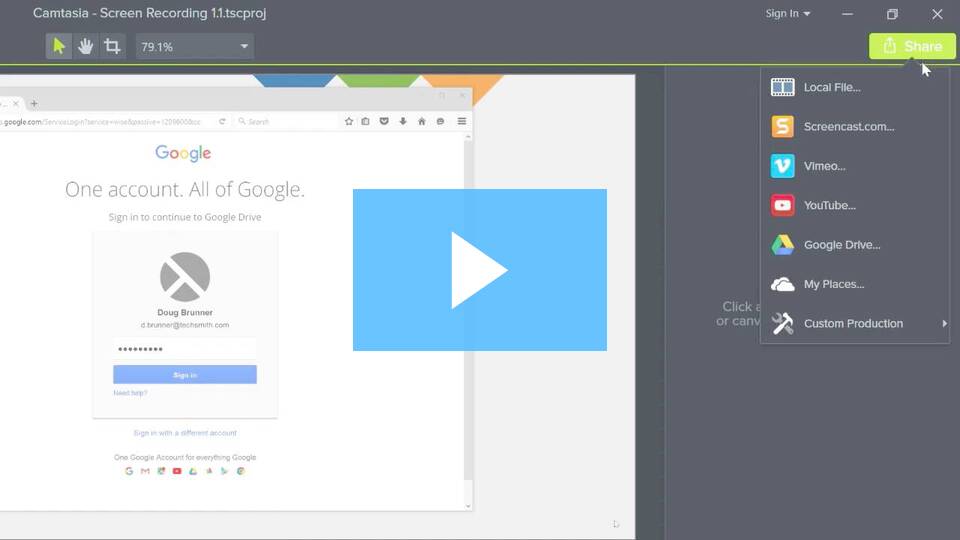Screen dimensions: 960x540
Task: Click the Doug Brunner avatar image
Action: click(x=185, y=277)
